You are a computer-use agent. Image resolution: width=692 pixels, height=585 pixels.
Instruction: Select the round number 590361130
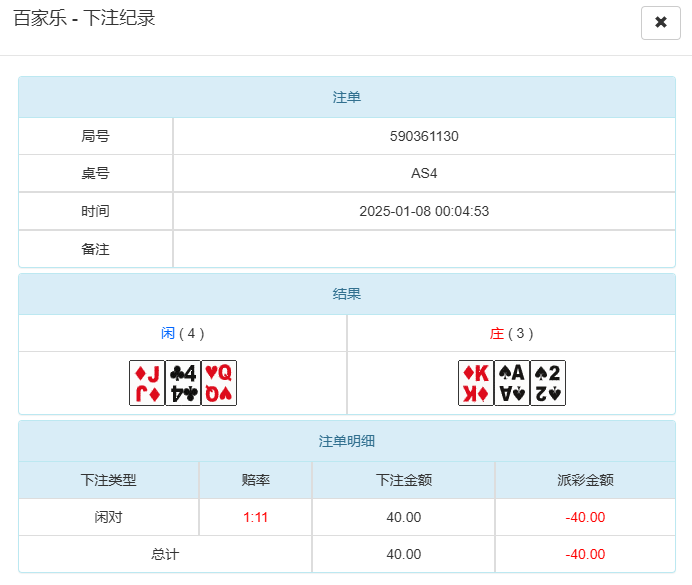pos(424,136)
